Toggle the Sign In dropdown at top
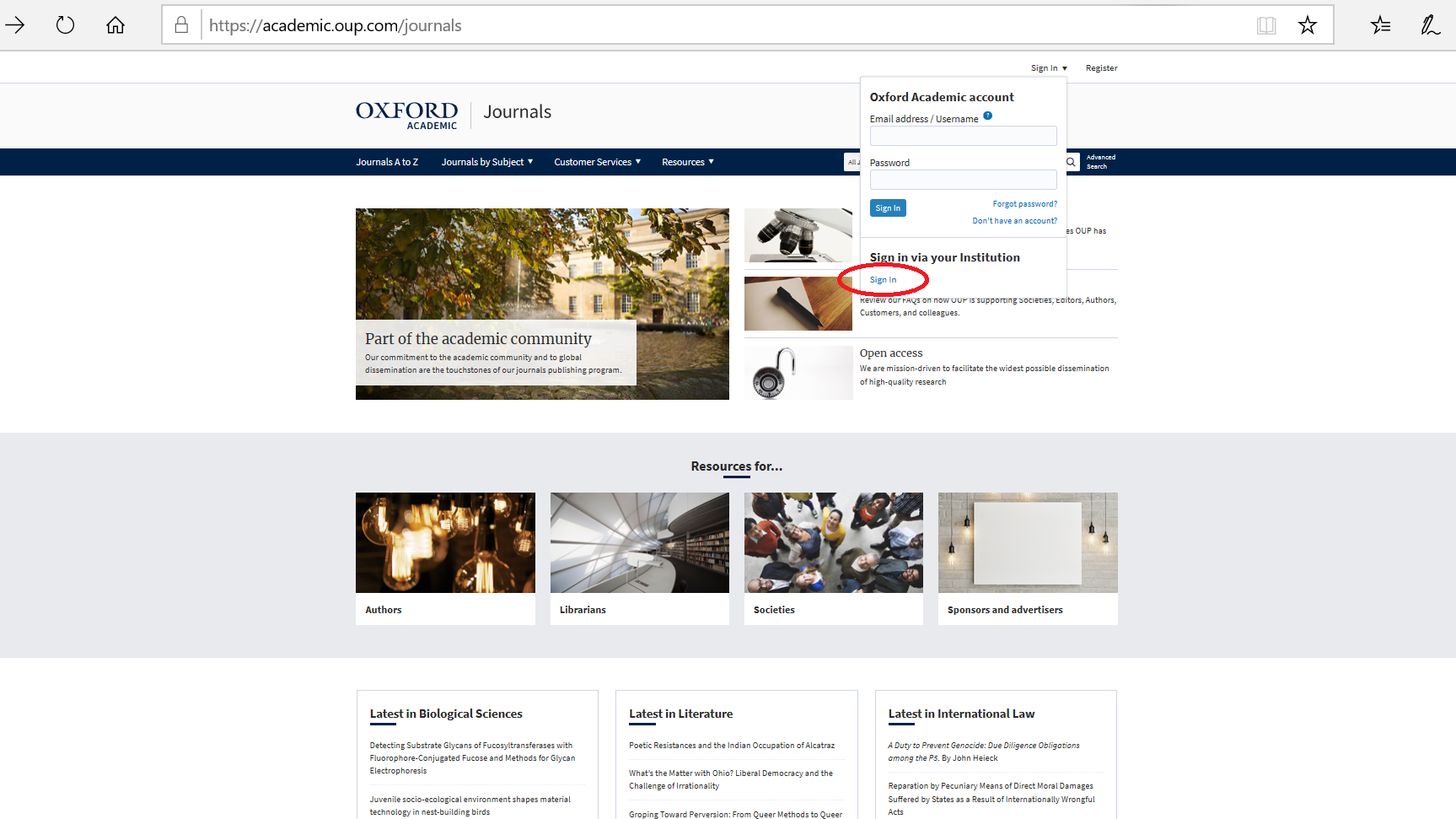Image resolution: width=1456 pixels, height=819 pixels. coord(1049,68)
